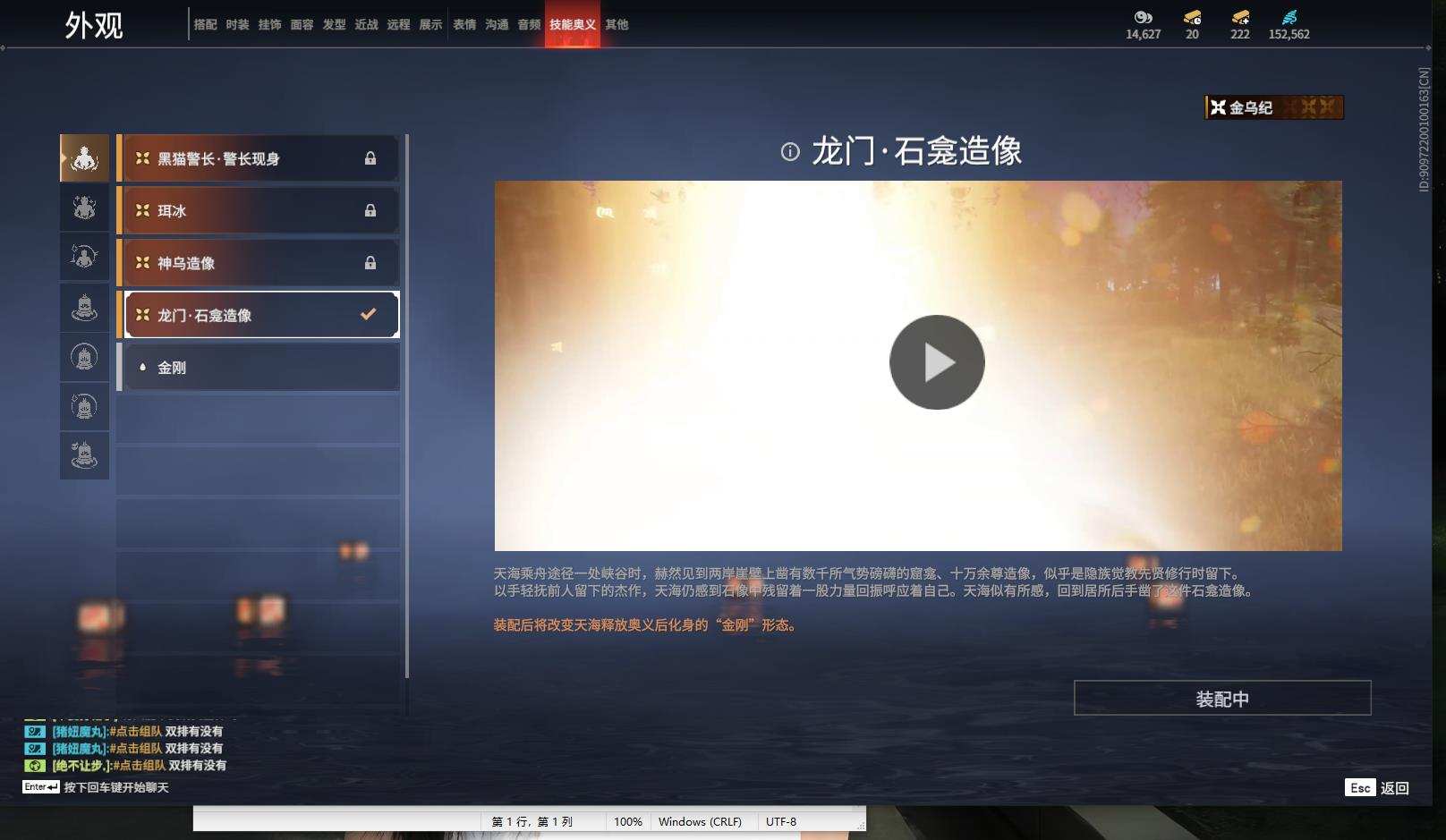Click #点击组队 link in 绝不让步 message
This screenshot has height=840, width=1446.
pyautogui.click(x=139, y=766)
